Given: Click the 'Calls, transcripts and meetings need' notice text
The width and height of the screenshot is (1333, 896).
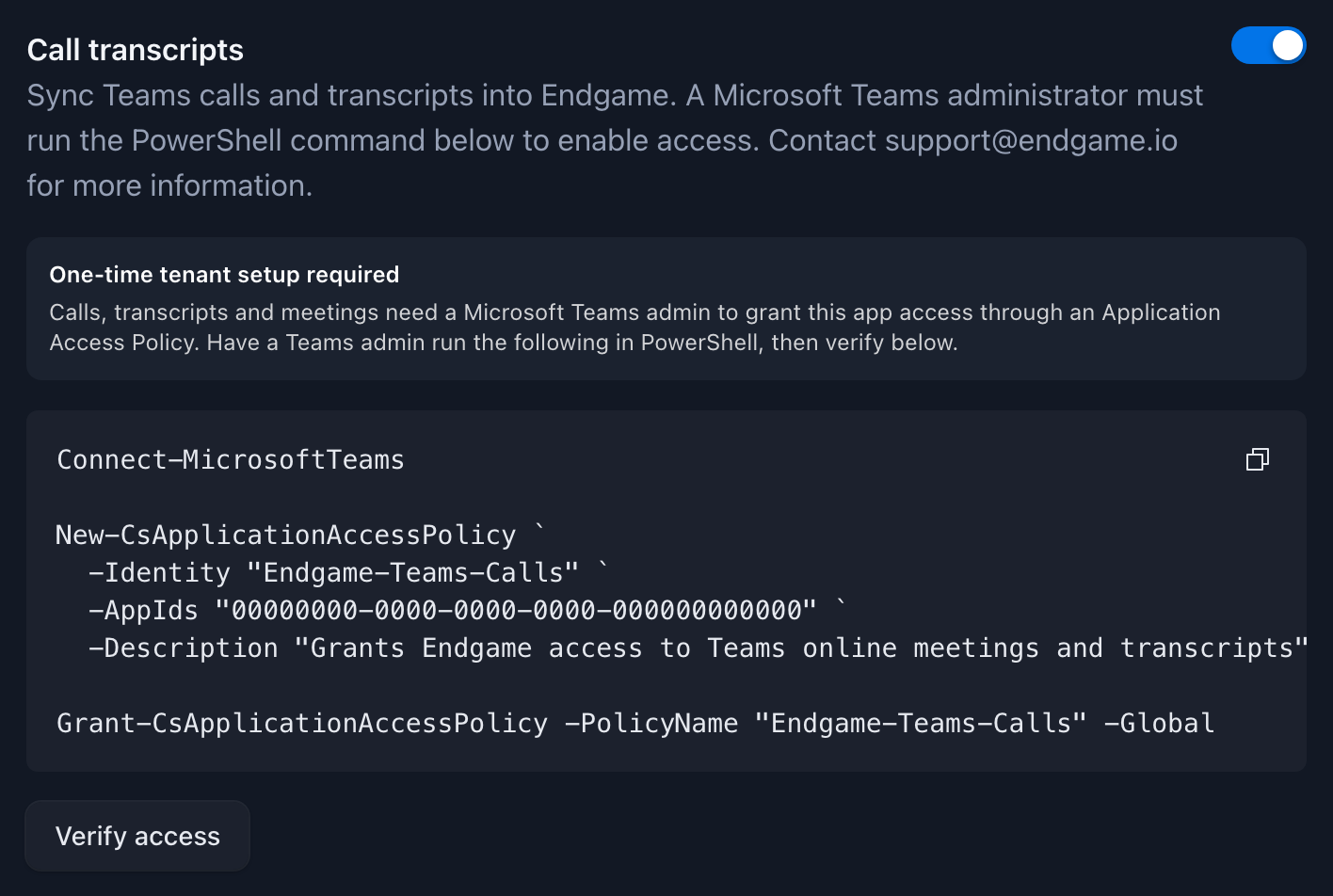Looking at the screenshot, I should tap(634, 328).
